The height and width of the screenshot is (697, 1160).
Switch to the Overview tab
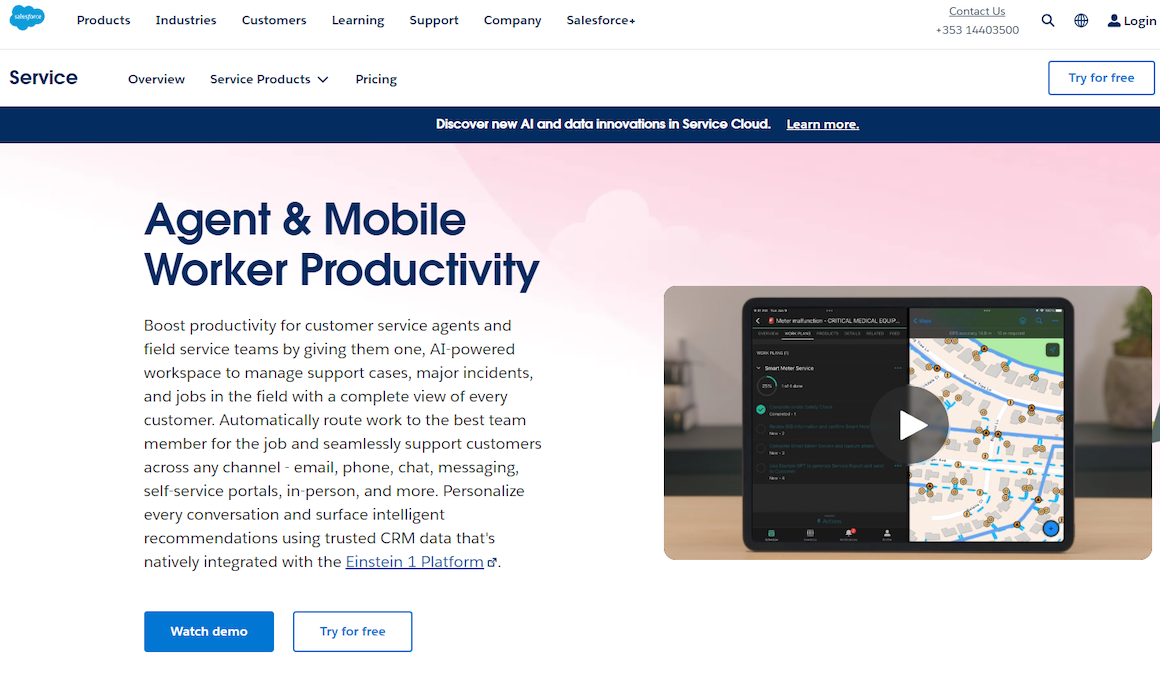click(156, 79)
